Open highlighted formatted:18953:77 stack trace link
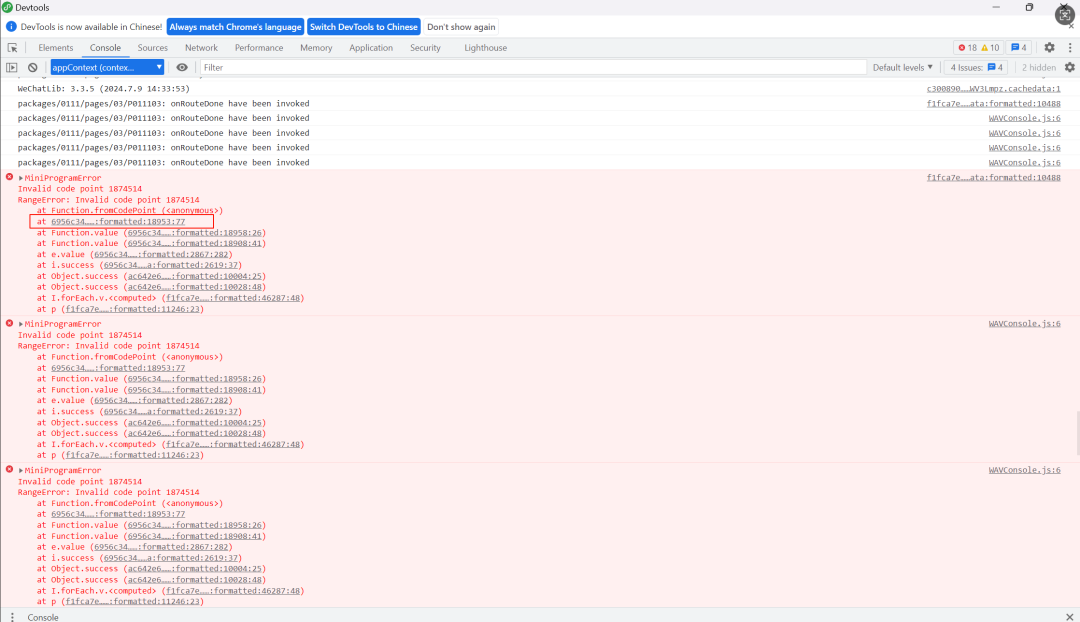The width and height of the screenshot is (1080, 622). coord(118,221)
